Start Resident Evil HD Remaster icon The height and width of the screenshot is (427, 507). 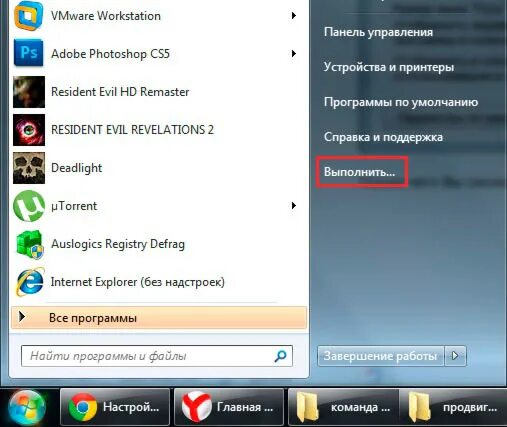point(29,92)
